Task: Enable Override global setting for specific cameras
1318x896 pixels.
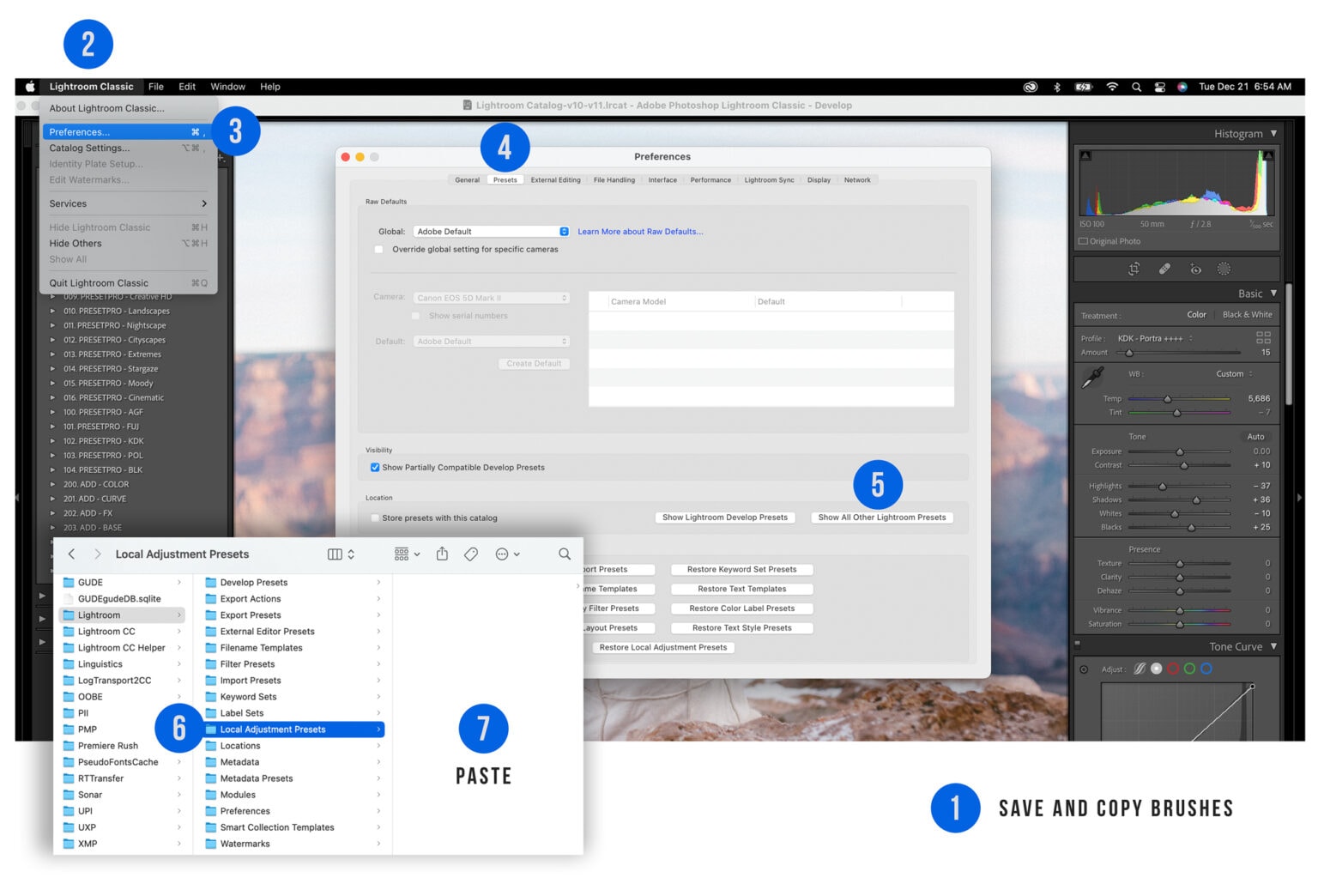Action: tap(378, 249)
